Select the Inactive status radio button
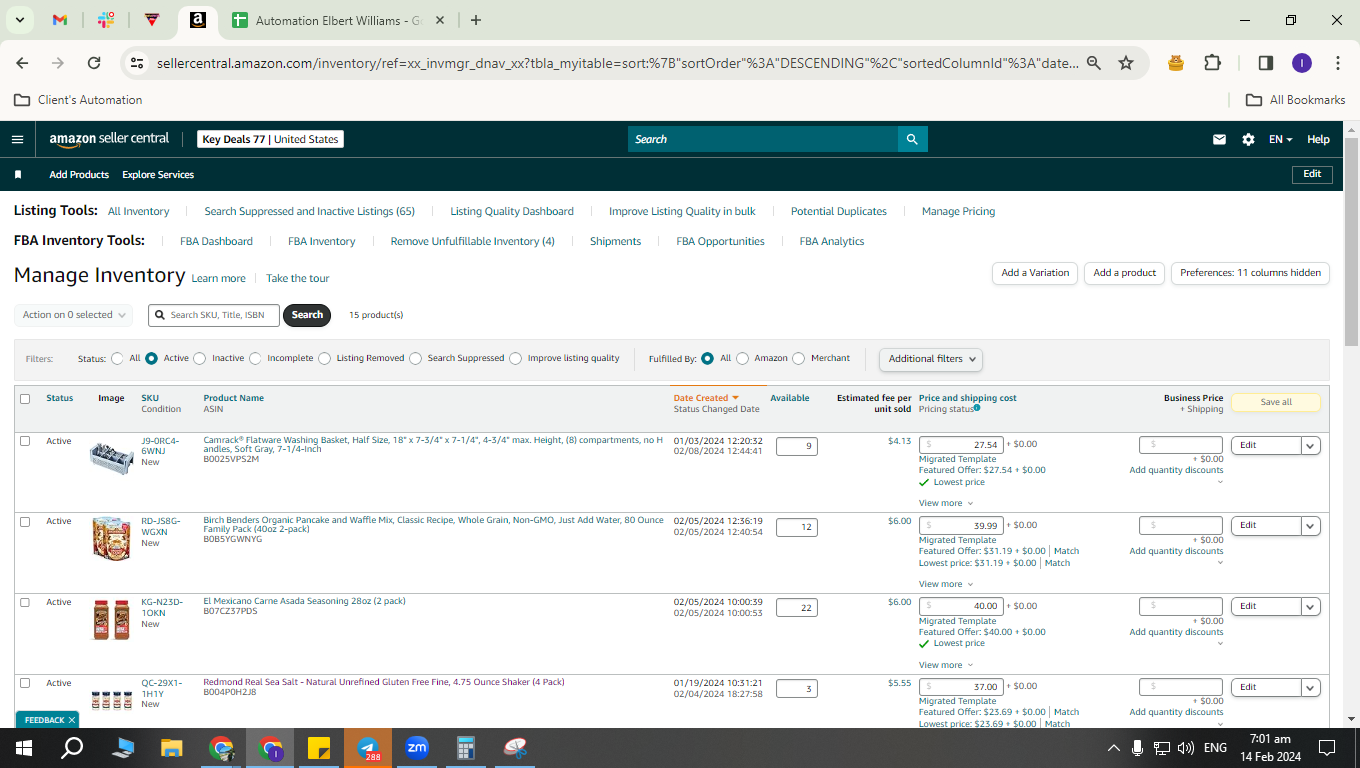The width and height of the screenshot is (1360, 768). point(200,358)
